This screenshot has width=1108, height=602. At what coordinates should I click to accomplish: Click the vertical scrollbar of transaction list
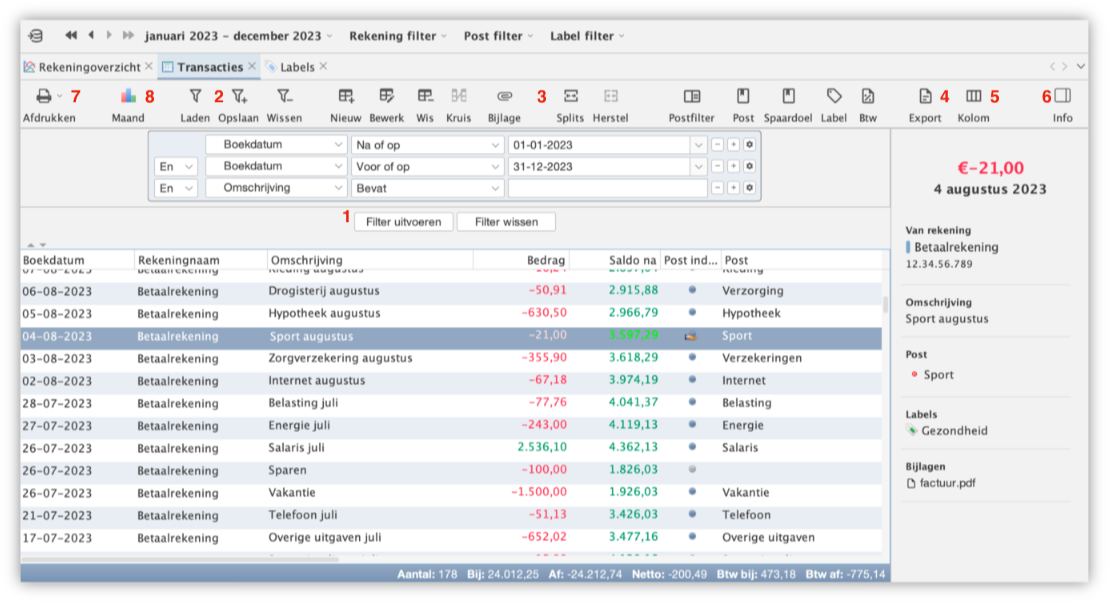point(885,304)
